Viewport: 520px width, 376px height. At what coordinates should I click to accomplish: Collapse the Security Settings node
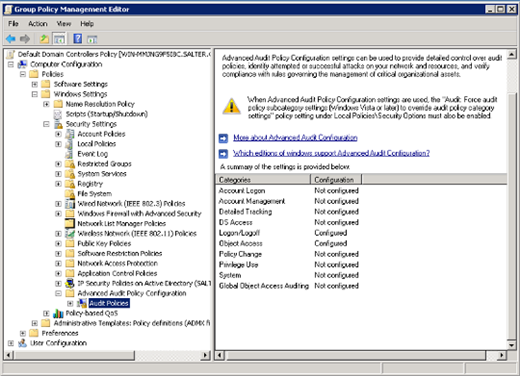46,124
